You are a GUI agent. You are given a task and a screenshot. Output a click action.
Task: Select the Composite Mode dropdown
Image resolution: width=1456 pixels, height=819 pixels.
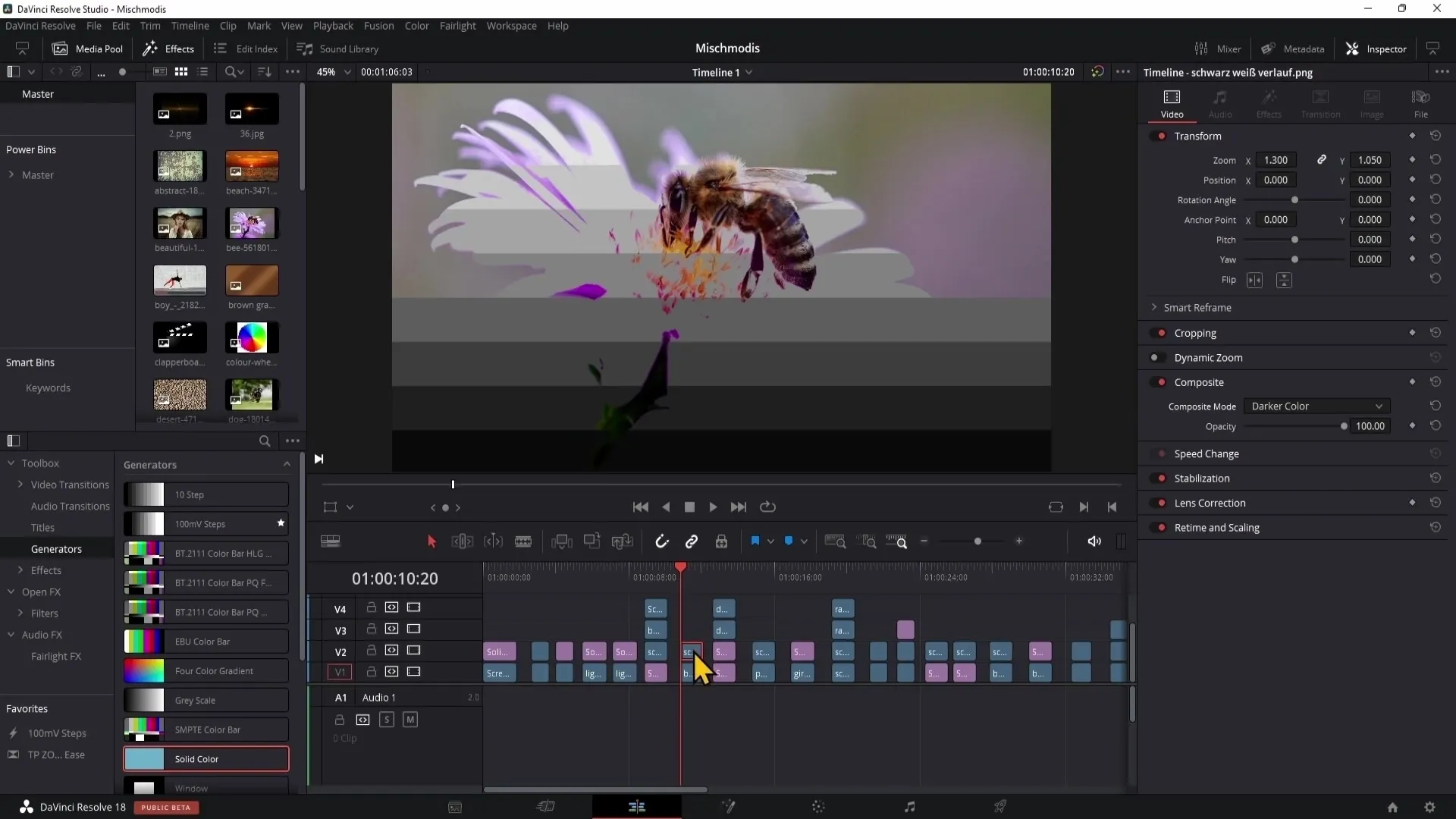(1316, 406)
